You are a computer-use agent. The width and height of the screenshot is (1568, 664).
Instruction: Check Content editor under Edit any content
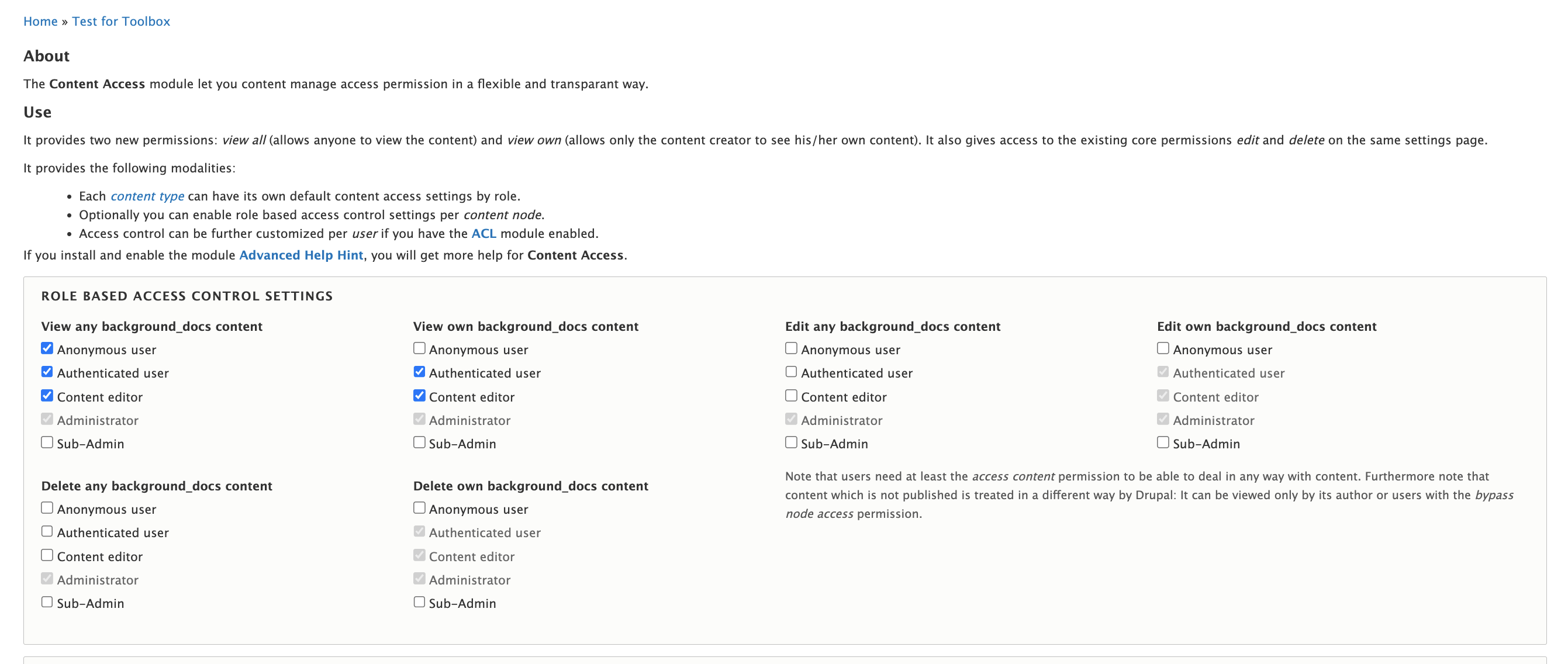790,396
